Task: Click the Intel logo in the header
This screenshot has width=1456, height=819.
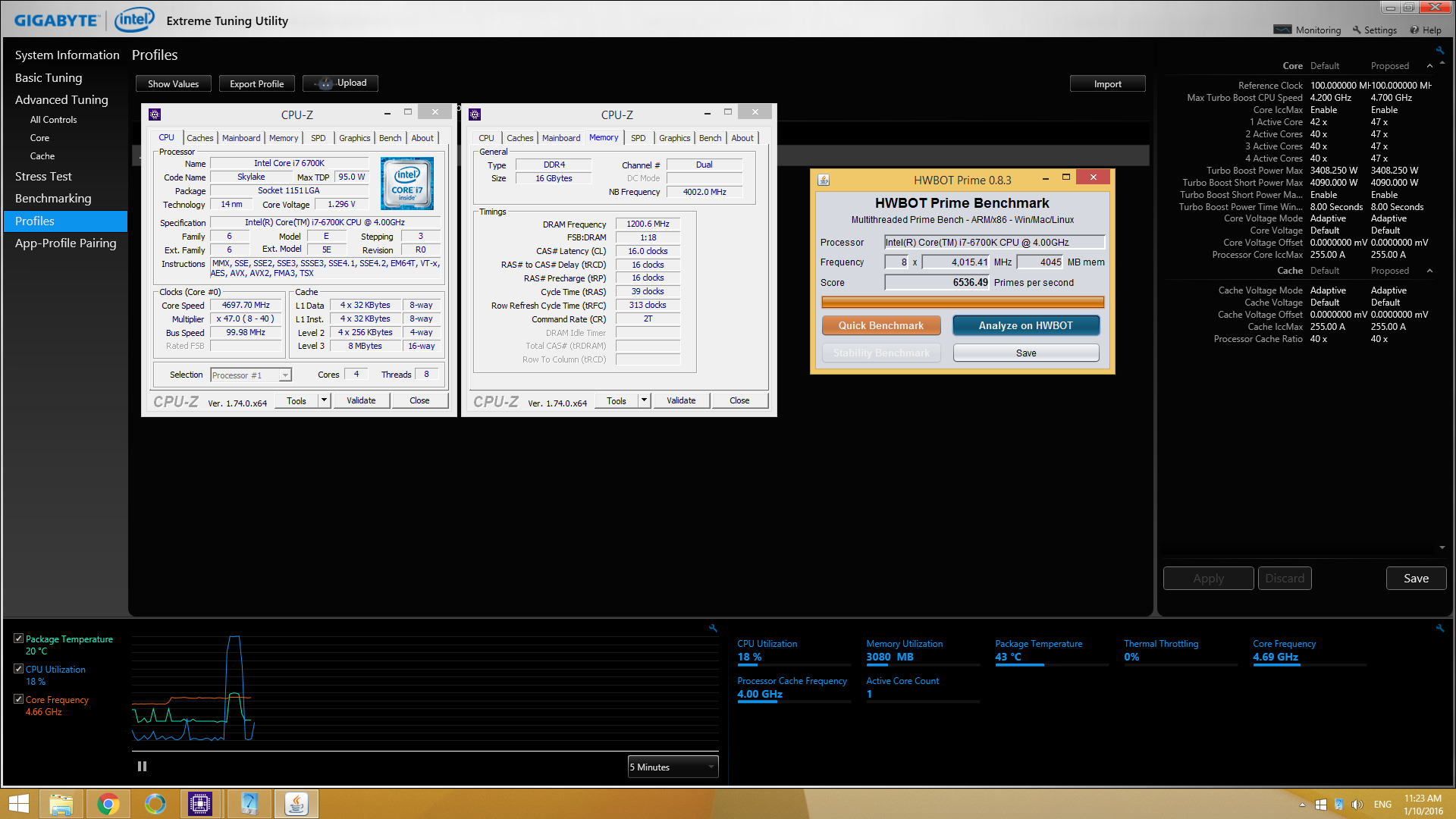Action: (x=134, y=19)
